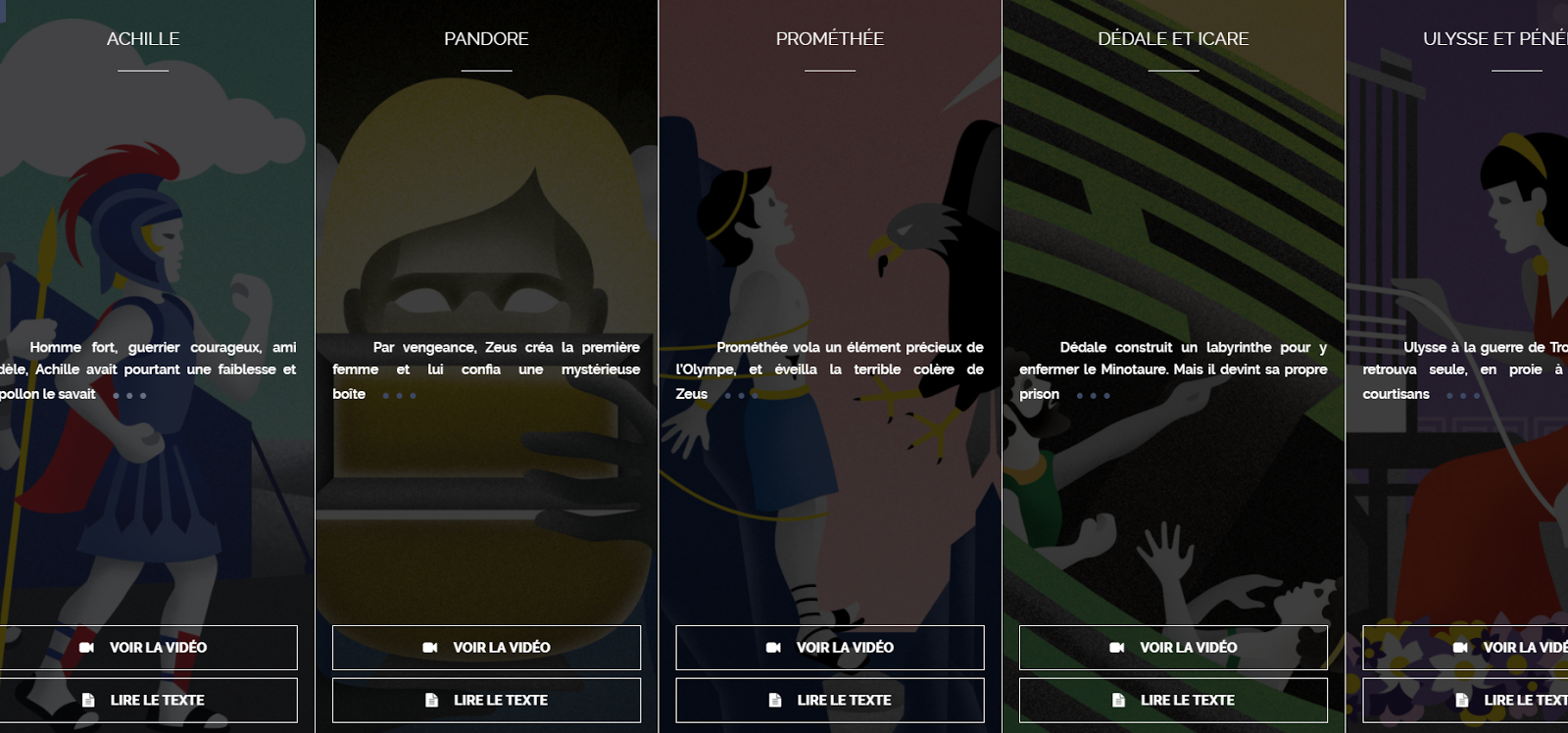Open Lire le texte for Prométhée
Screen dimensions: 1568x733
pyautogui.click(x=830, y=701)
